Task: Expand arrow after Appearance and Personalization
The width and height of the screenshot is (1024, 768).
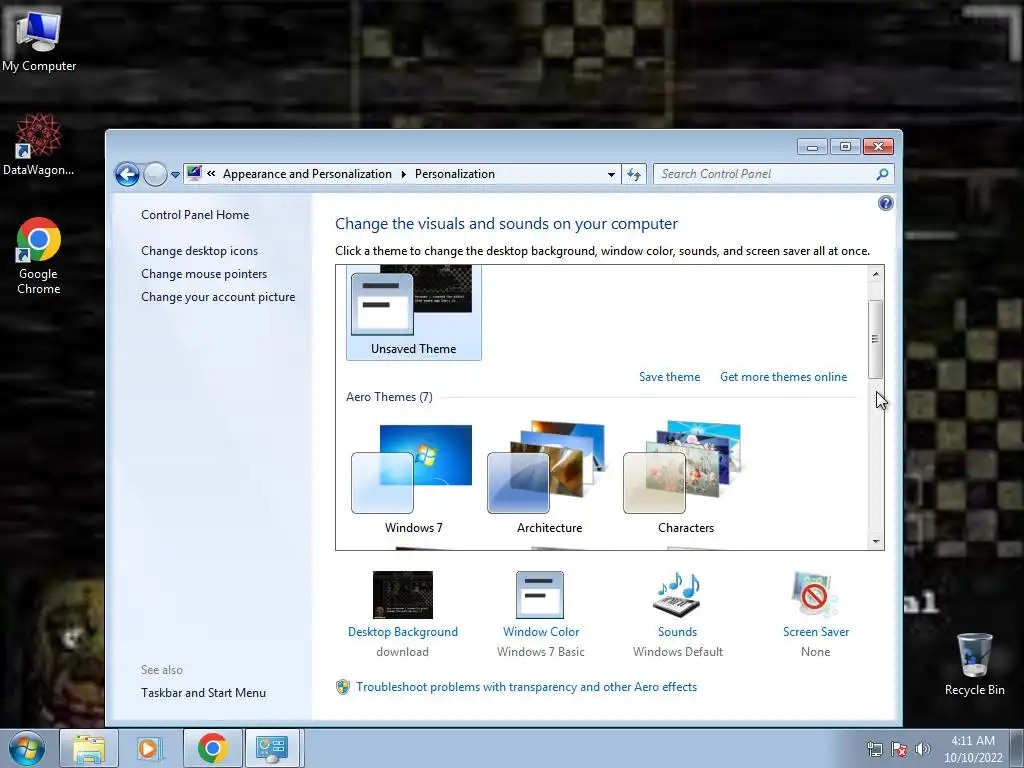Action: tap(403, 174)
